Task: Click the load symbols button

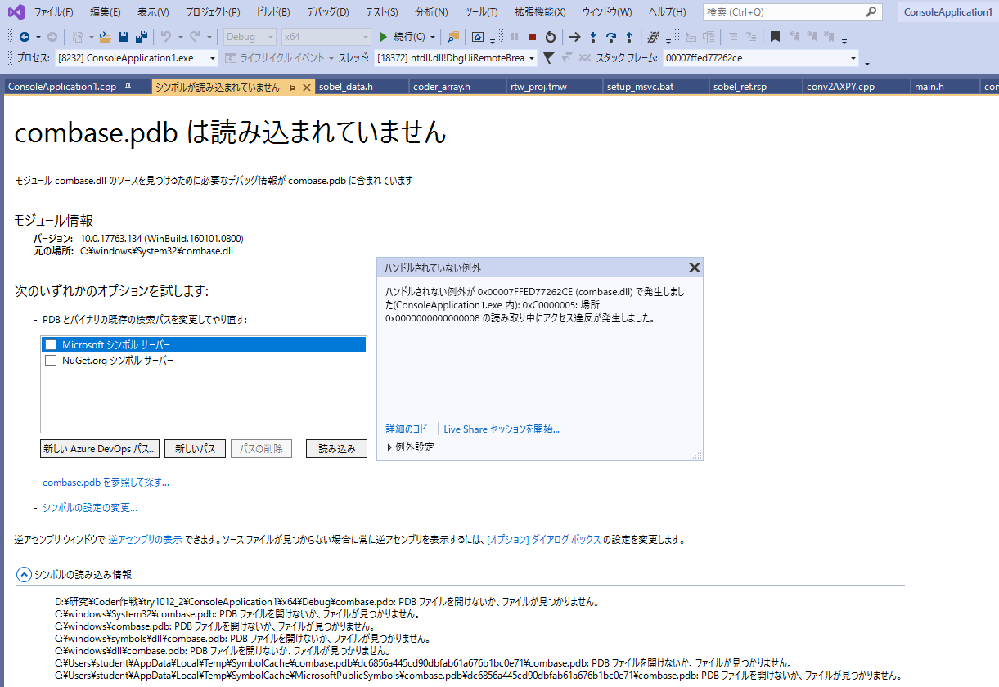Action: point(336,449)
